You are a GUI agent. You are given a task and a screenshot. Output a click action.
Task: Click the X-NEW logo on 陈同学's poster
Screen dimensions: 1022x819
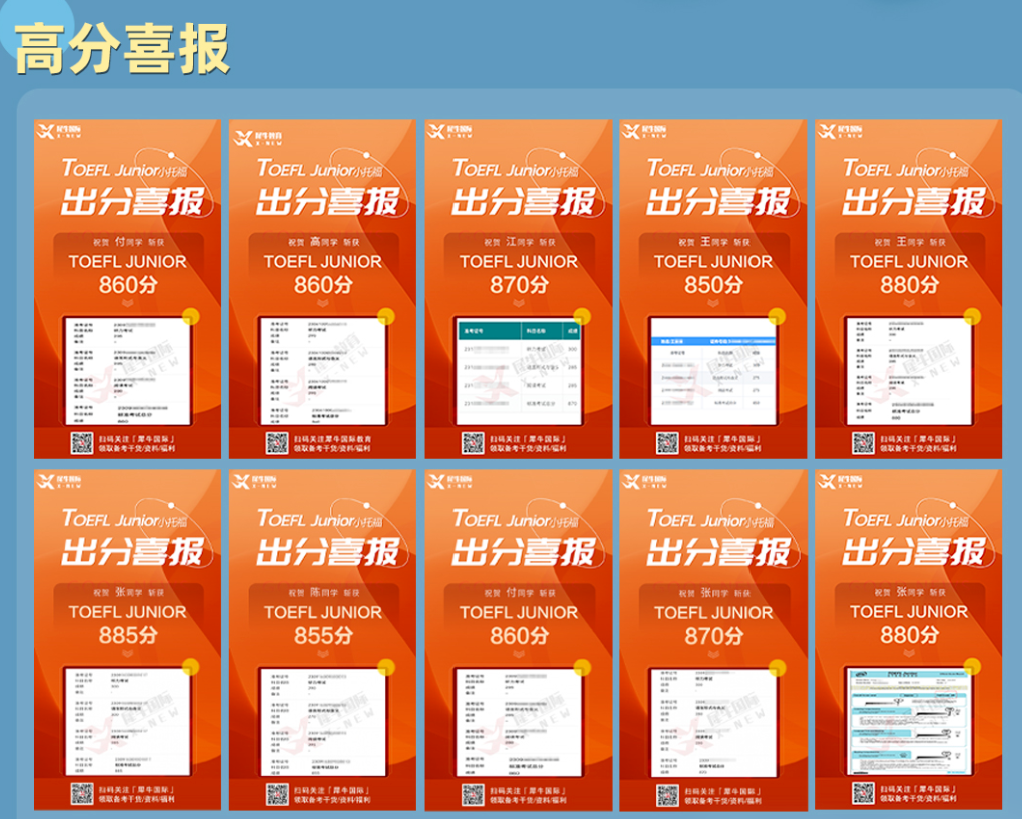pos(254,481)
